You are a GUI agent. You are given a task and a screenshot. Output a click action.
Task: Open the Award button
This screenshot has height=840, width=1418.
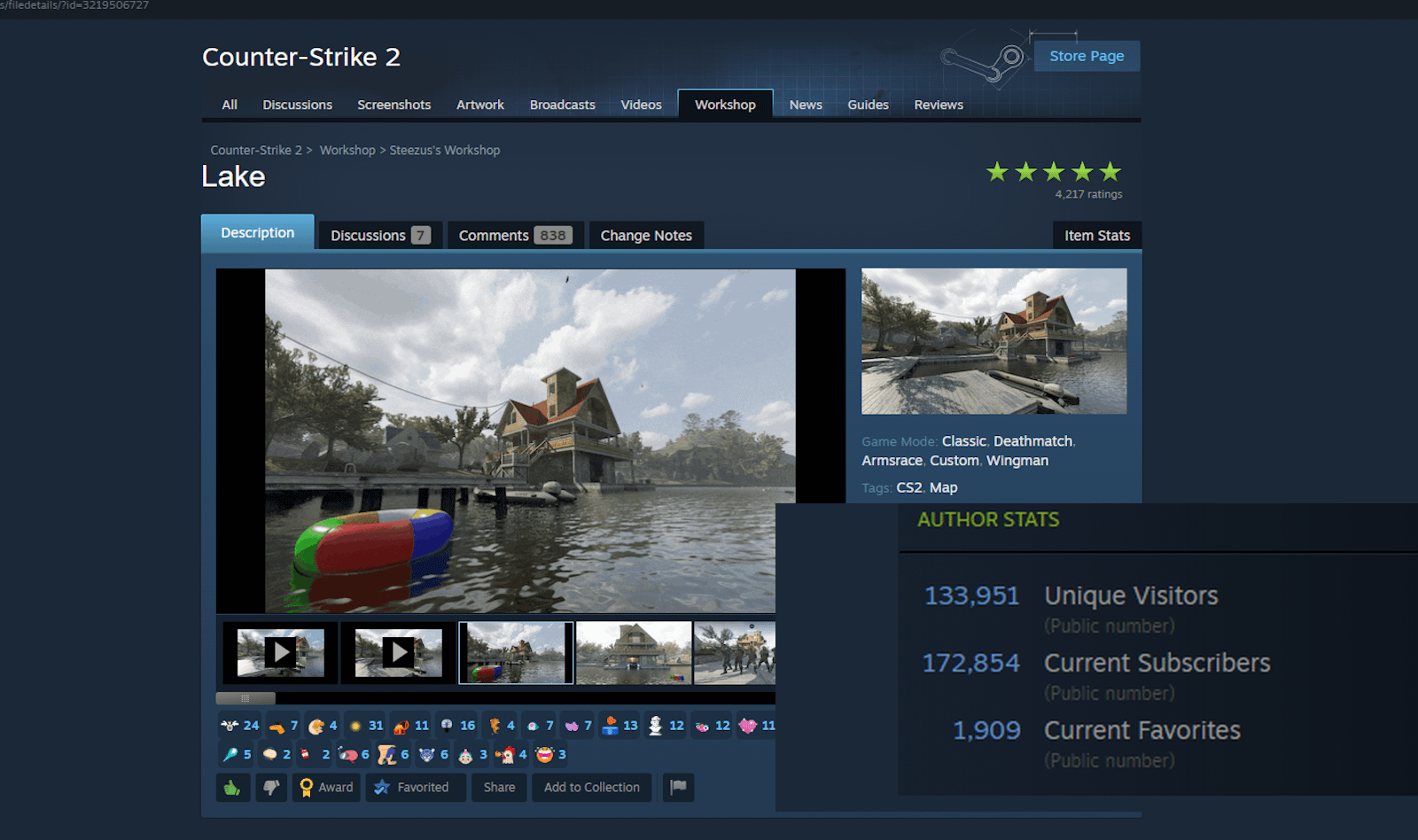pyautogui.click(x=327, y=787)
